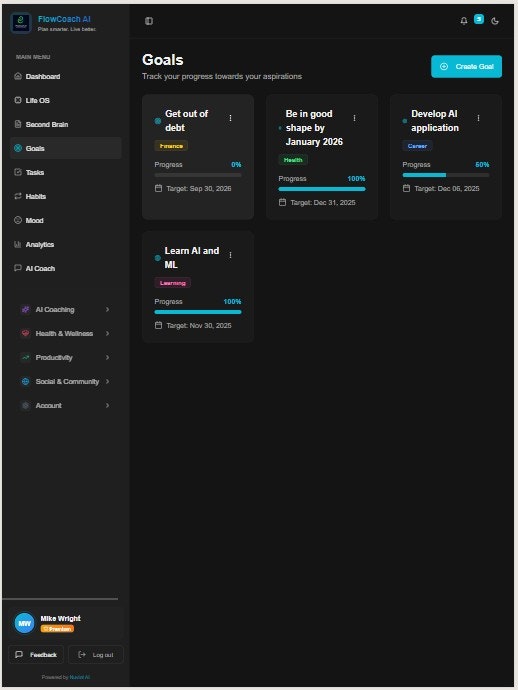
Task: Click the FlowCoach AI logo icon
Action: click(x=21, y=22)
